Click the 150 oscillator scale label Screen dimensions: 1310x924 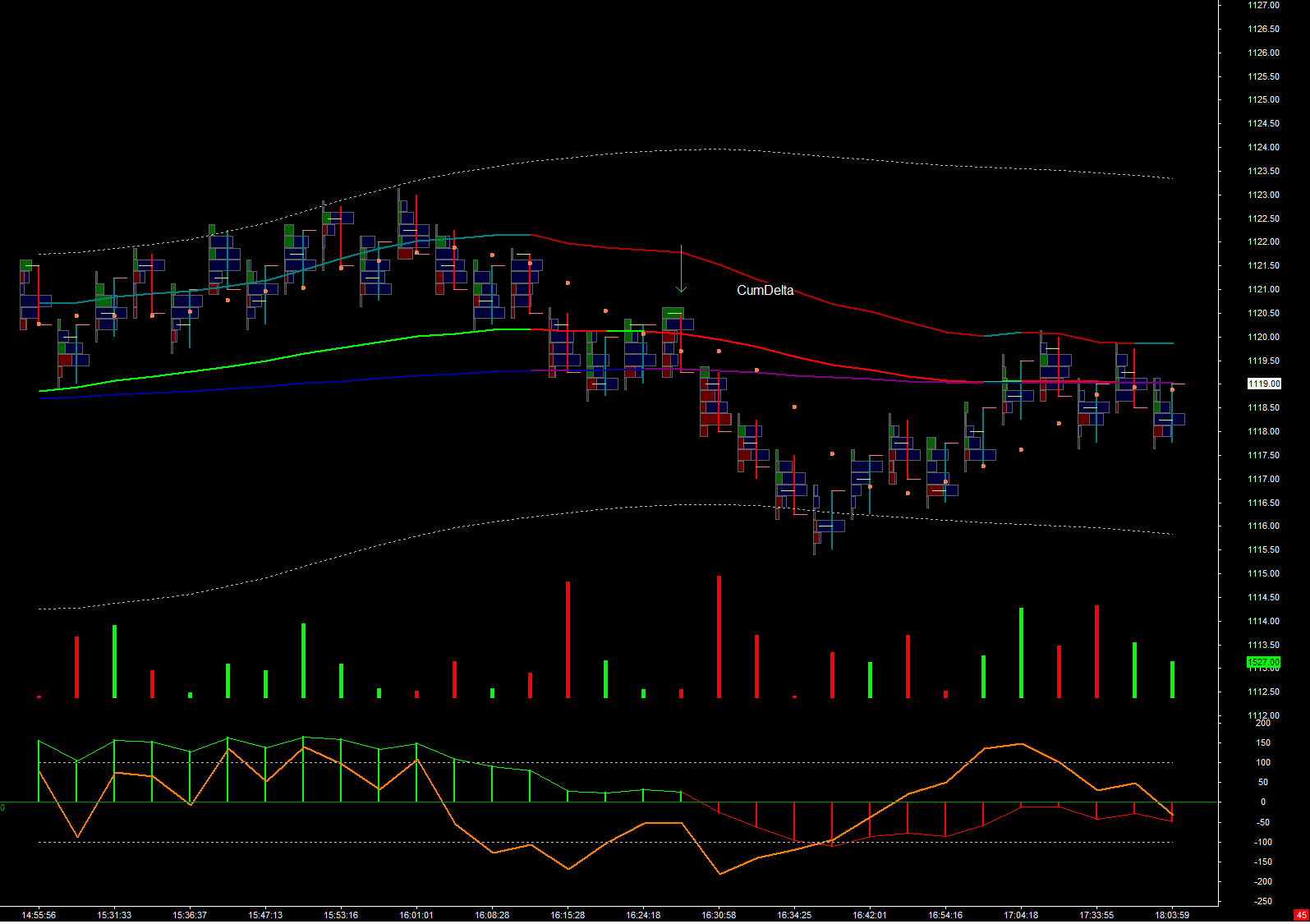coord(1263,742)
